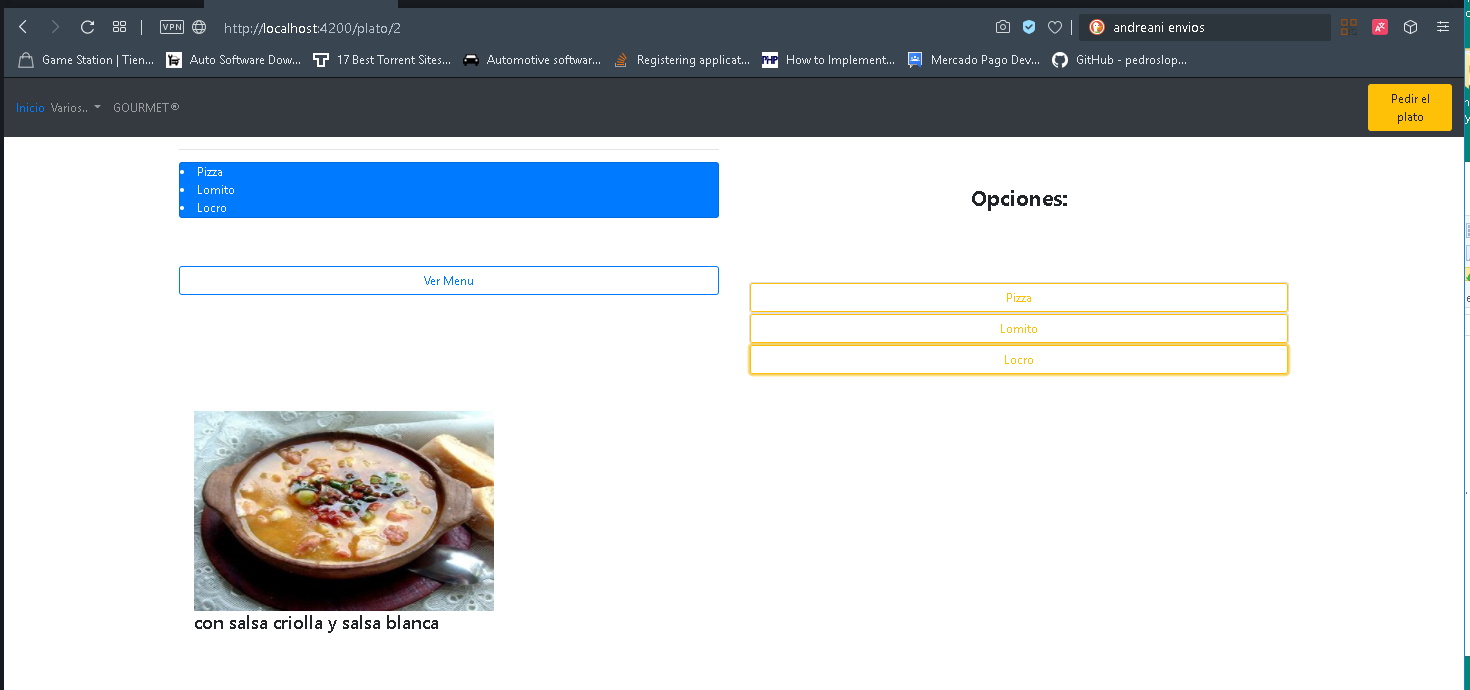Click 'Lomito' in the blue list

(x=215, y=190)
